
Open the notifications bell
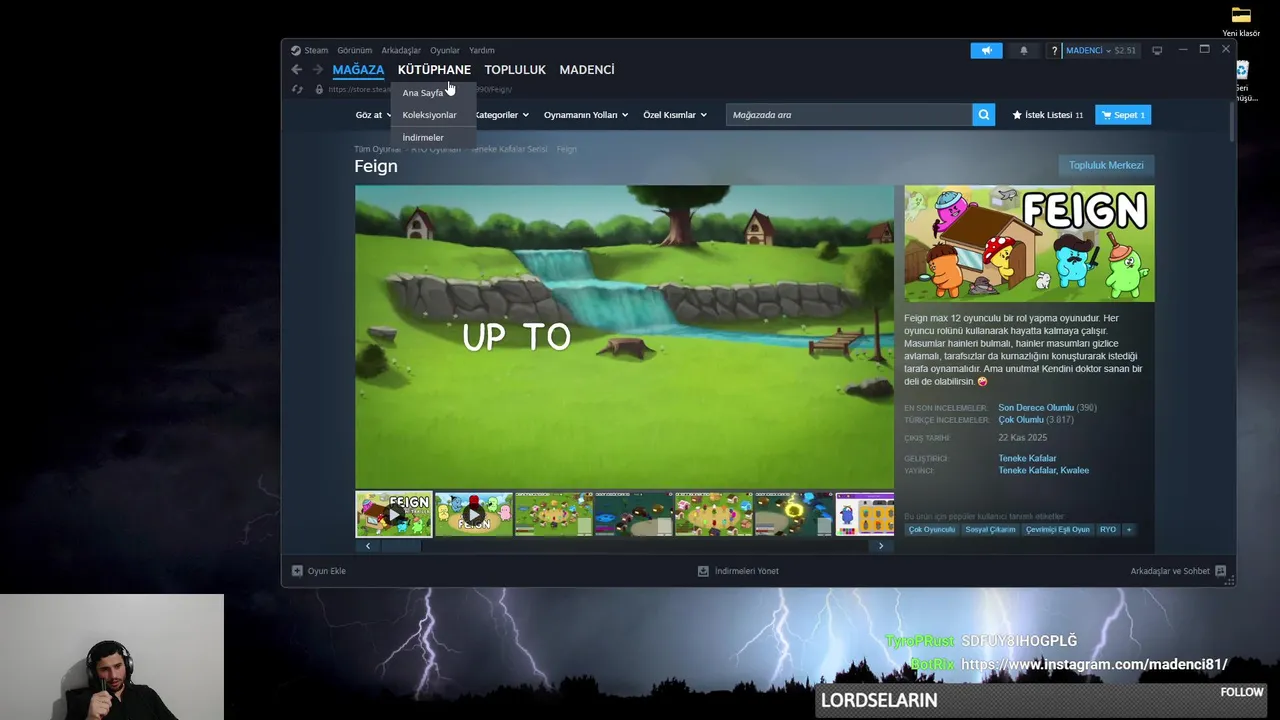click(1023, 50)
